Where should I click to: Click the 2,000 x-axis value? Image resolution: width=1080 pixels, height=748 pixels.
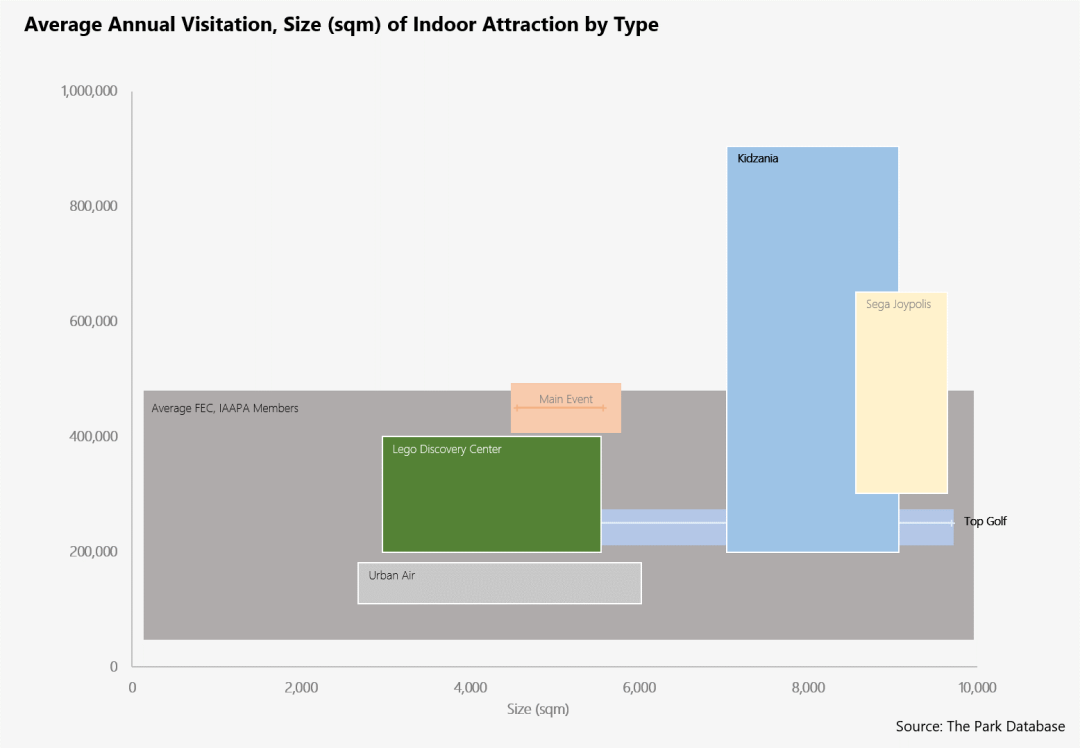click(301, 687)
